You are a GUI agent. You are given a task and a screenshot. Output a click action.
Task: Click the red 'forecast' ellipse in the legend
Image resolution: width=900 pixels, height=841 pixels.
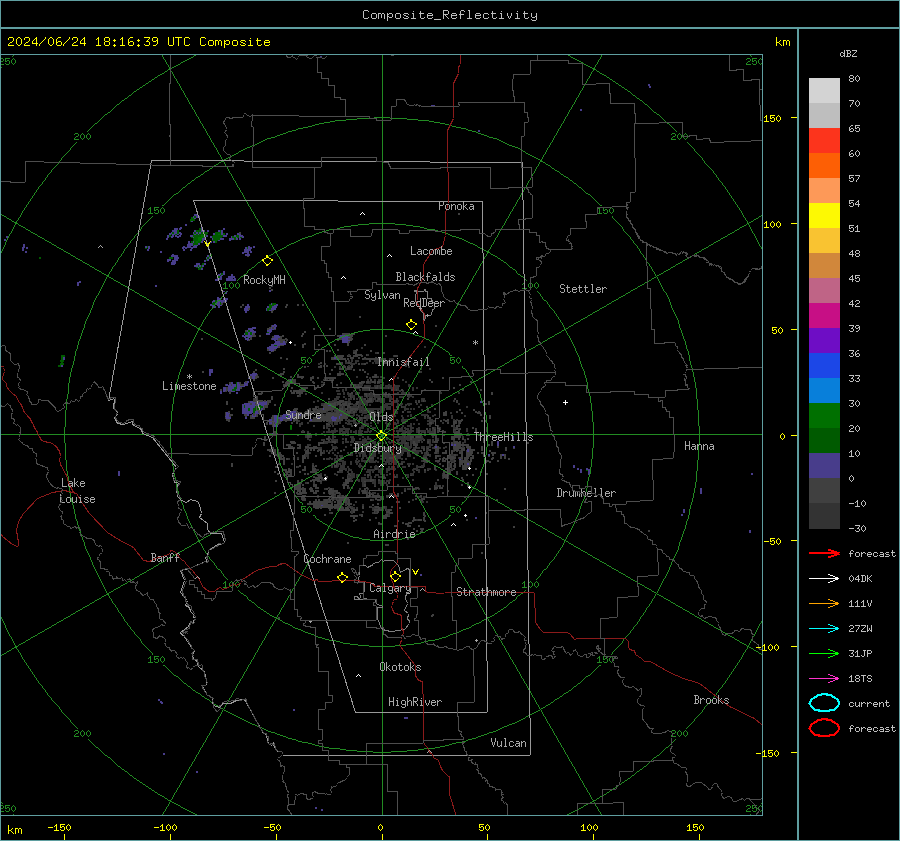824,728
